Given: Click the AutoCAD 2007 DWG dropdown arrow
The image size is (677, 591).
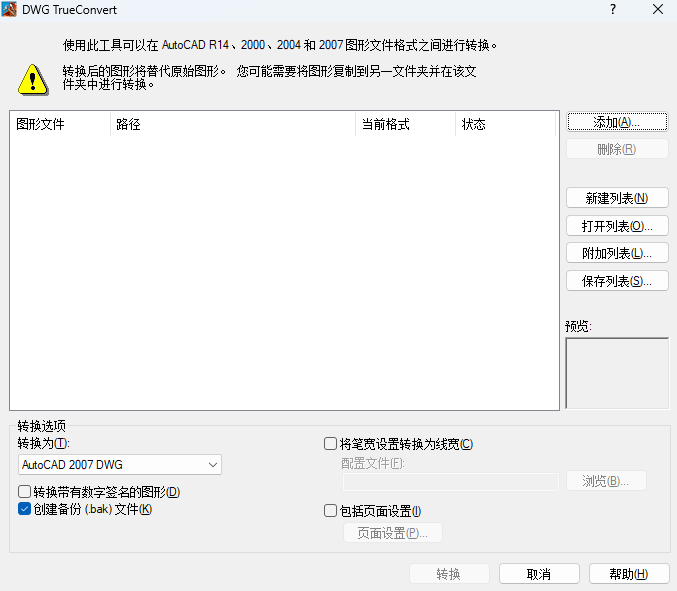Looking at the screenshot, I should (x=212, y=465).
